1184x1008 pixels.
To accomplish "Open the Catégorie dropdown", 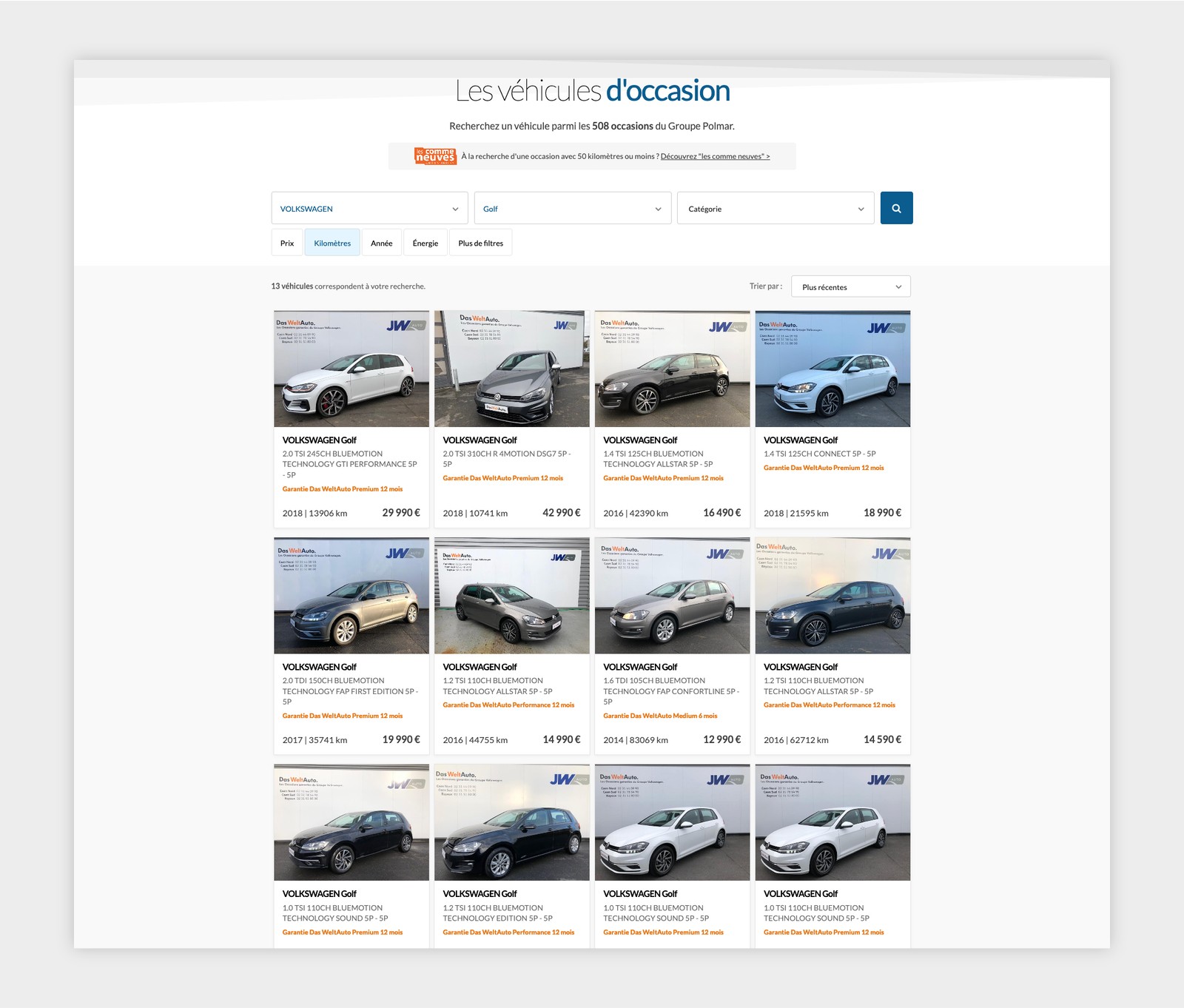I will (x=775, y=208).
